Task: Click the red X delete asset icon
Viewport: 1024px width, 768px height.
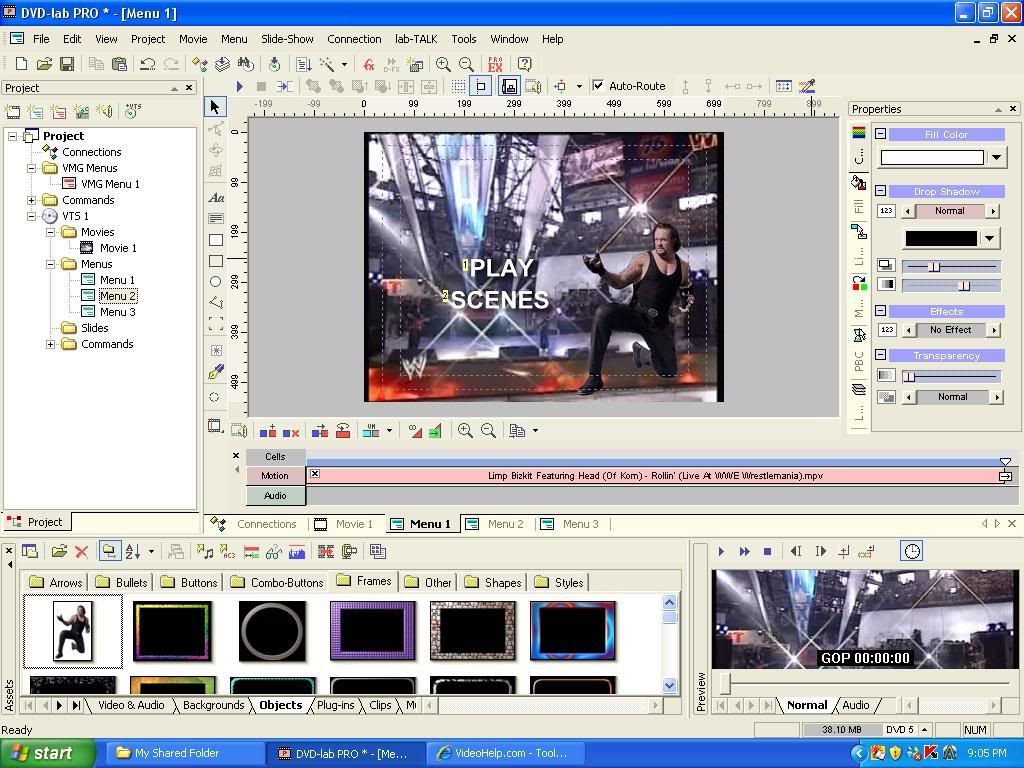Action: (x=82, y=552)
